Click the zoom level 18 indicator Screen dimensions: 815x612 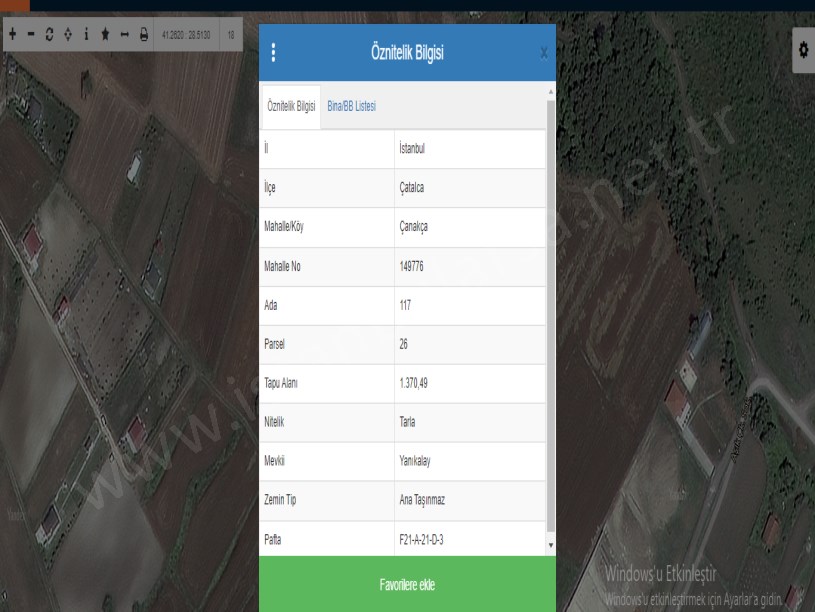[231, 33]
